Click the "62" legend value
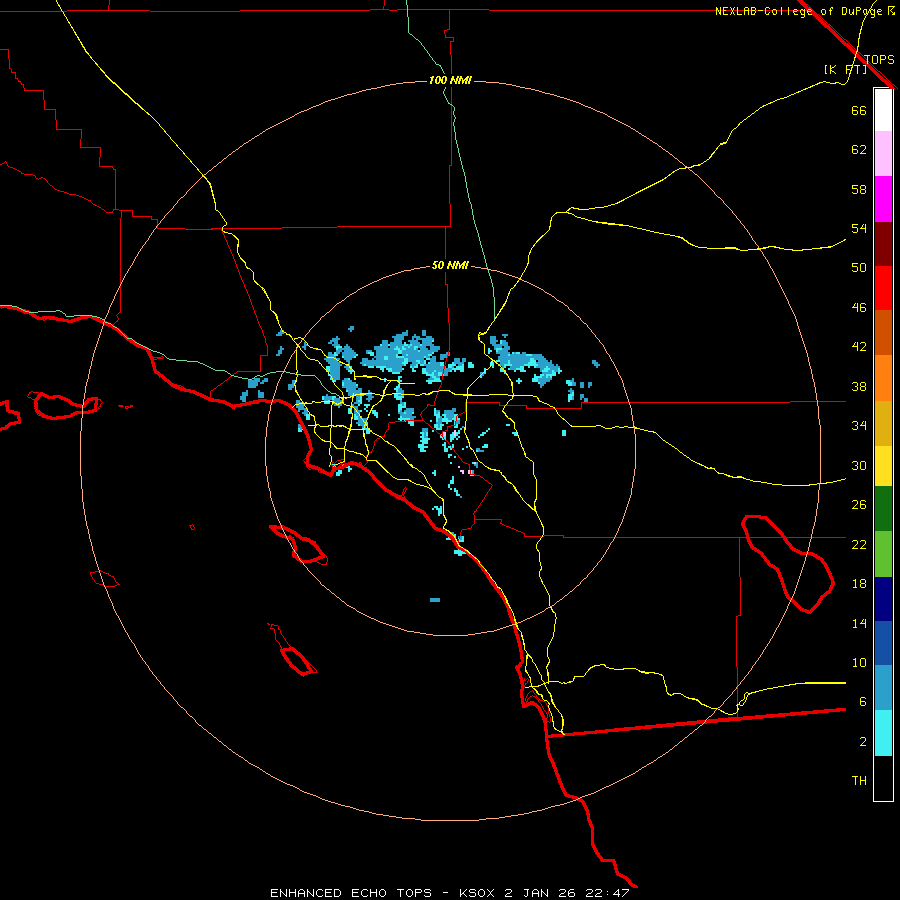This screenshot has height=900, width=900. 859,150
